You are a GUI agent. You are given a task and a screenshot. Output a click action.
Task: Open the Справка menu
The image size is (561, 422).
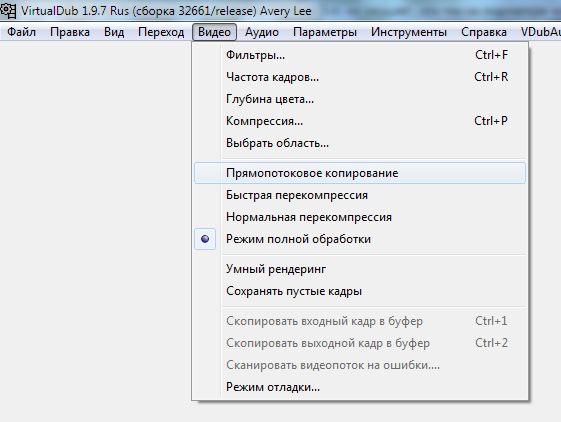click(484, 32)
